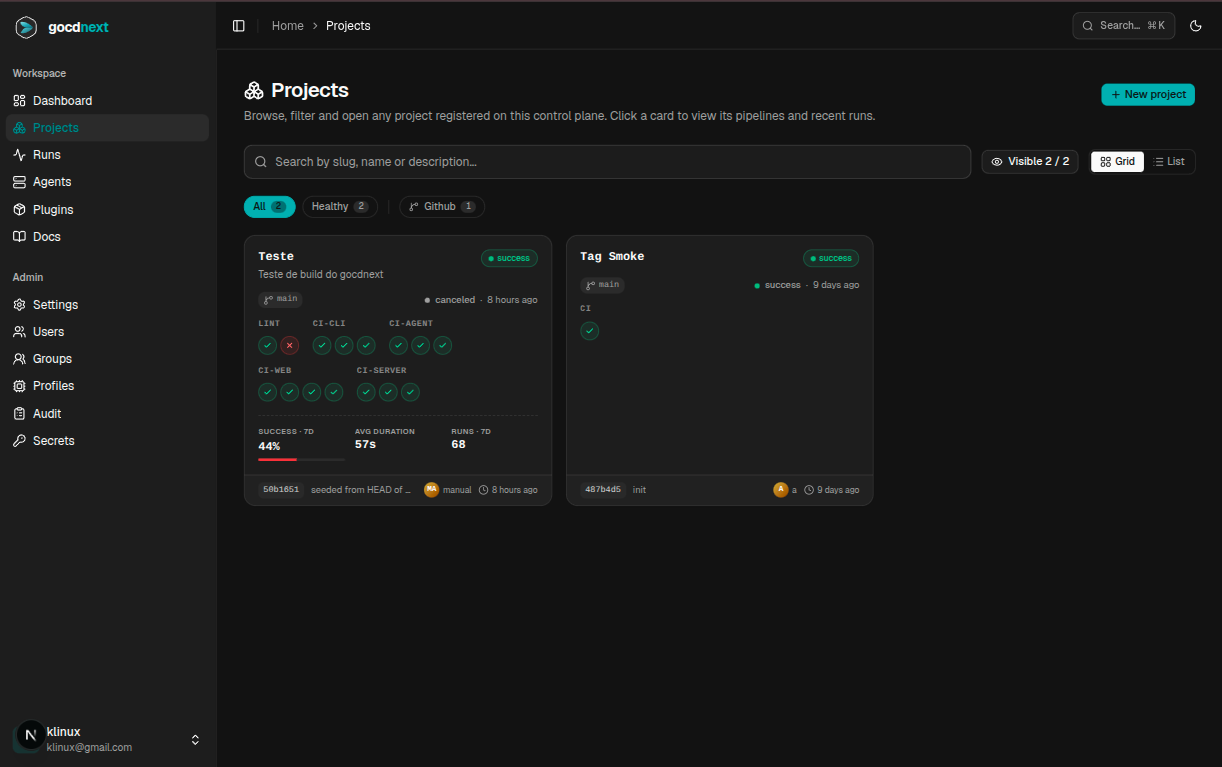This screenshot has width=1222, height=767.
Task: Toggle dark mode moon icon
Action: point(1195,26)
